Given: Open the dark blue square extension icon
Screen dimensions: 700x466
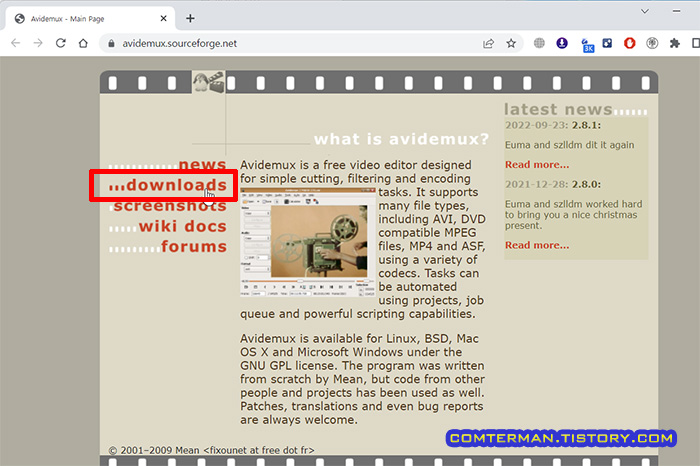Looking at the screenshot, I should (607, 43).
